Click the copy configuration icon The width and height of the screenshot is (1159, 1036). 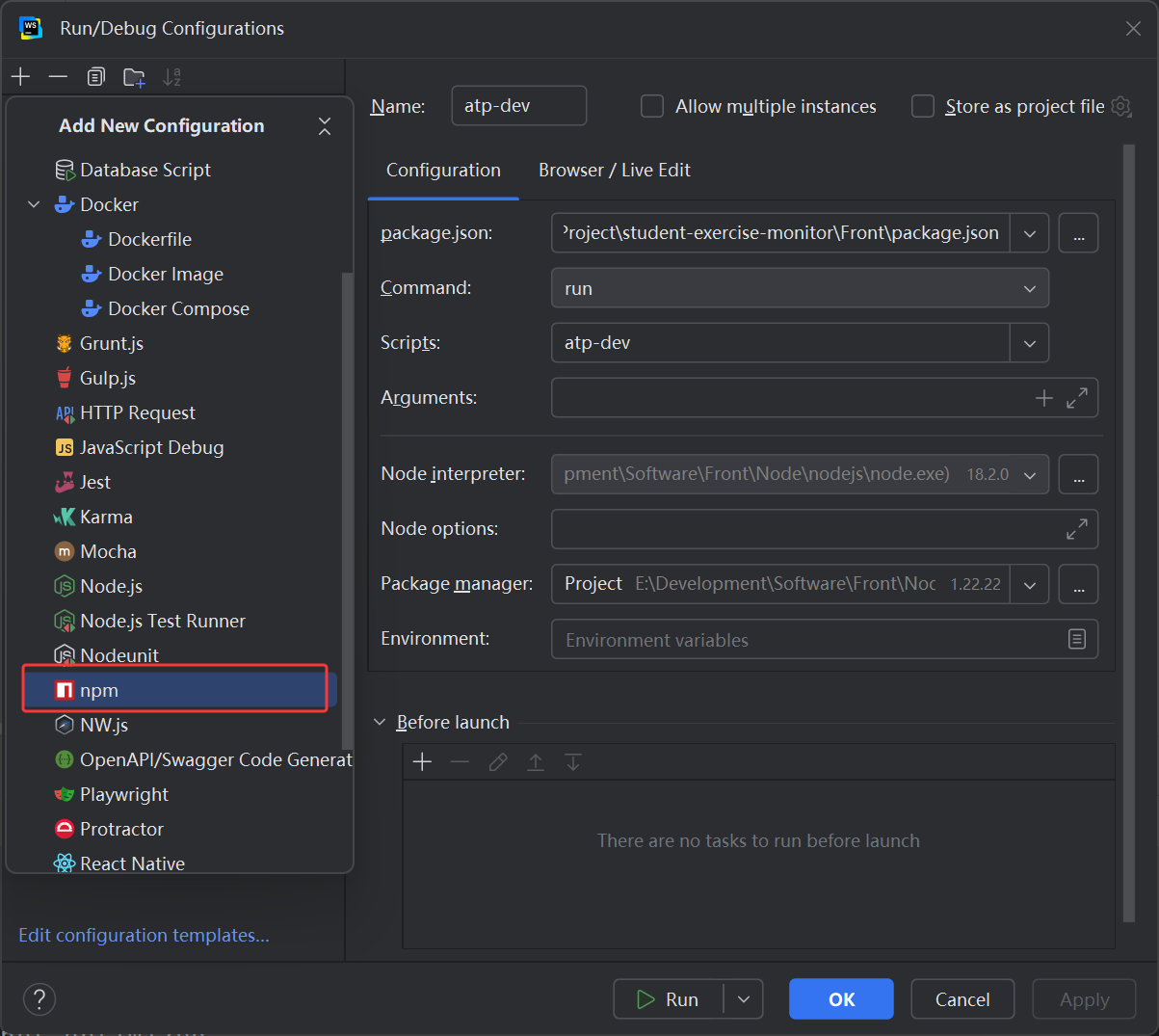tap(95, 77)
